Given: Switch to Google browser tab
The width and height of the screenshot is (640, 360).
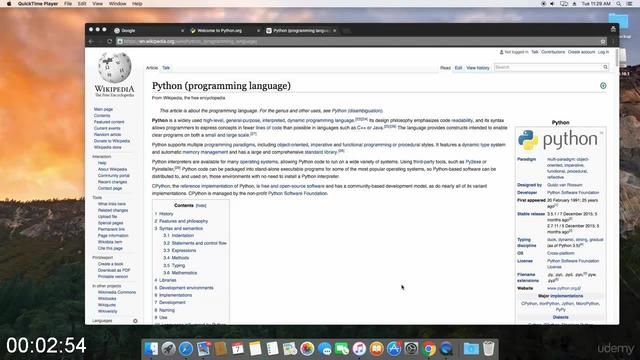Looking at the screenshot, I should point(148,31).
